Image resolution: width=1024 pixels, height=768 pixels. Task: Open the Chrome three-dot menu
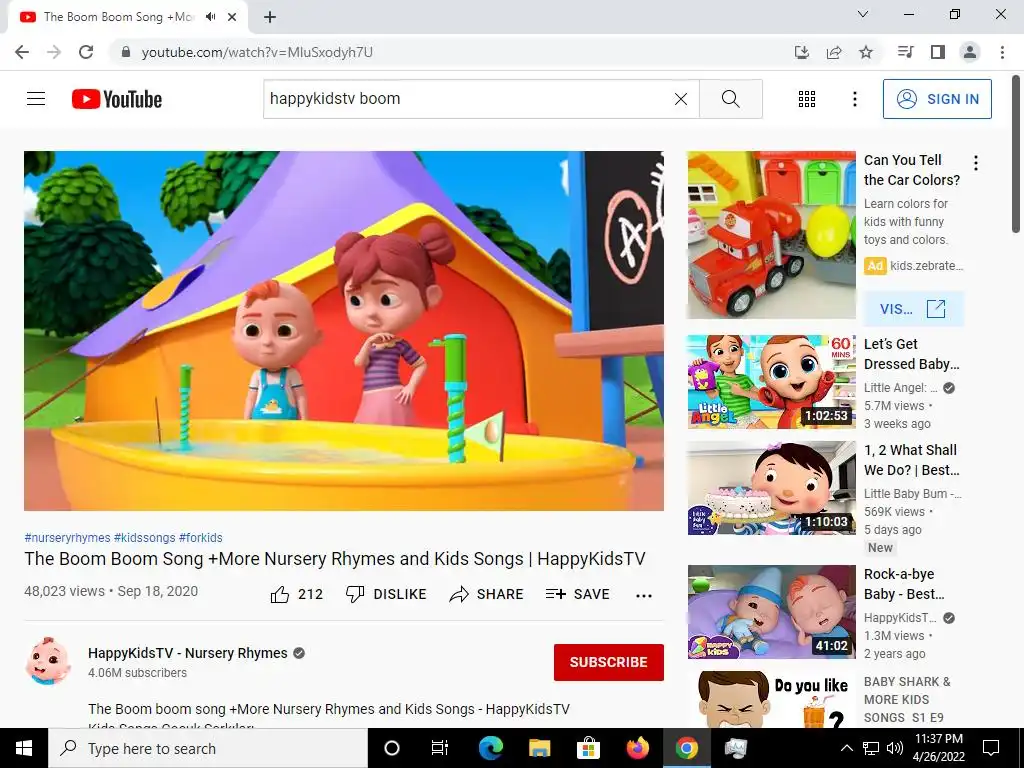(x=1002, y=52)
